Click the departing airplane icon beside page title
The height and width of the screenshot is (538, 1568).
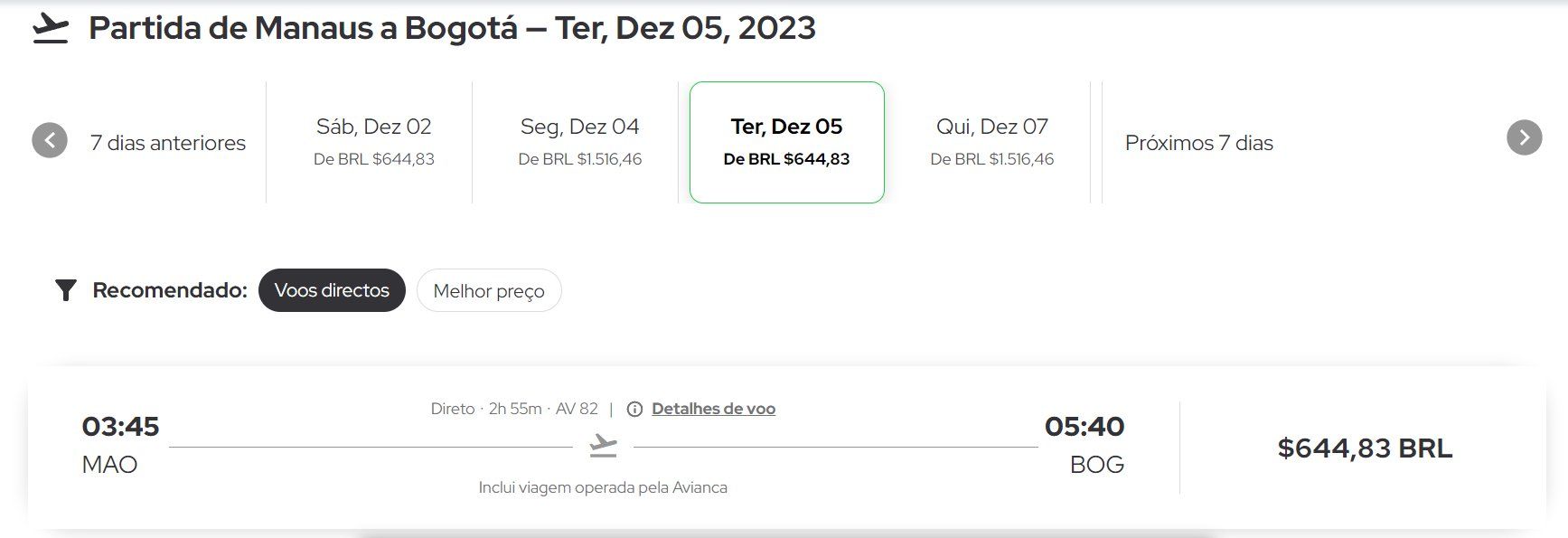[x=51, y=29]
